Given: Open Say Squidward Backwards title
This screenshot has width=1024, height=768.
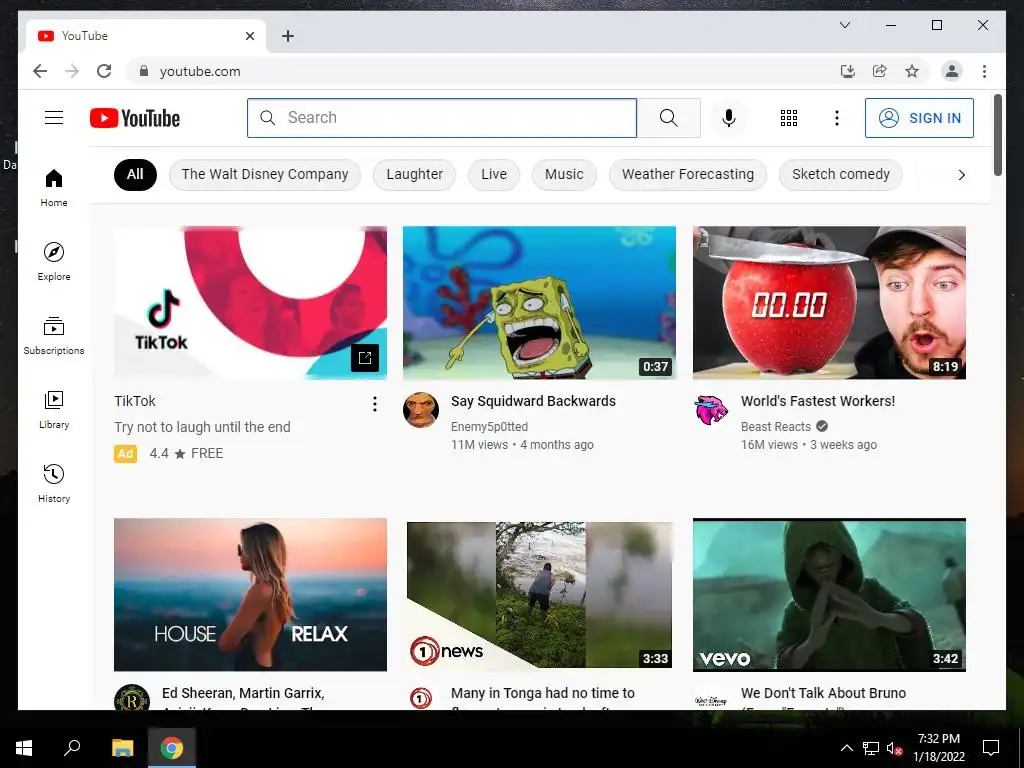Looking at the screenshot, I should coord(533,401).
